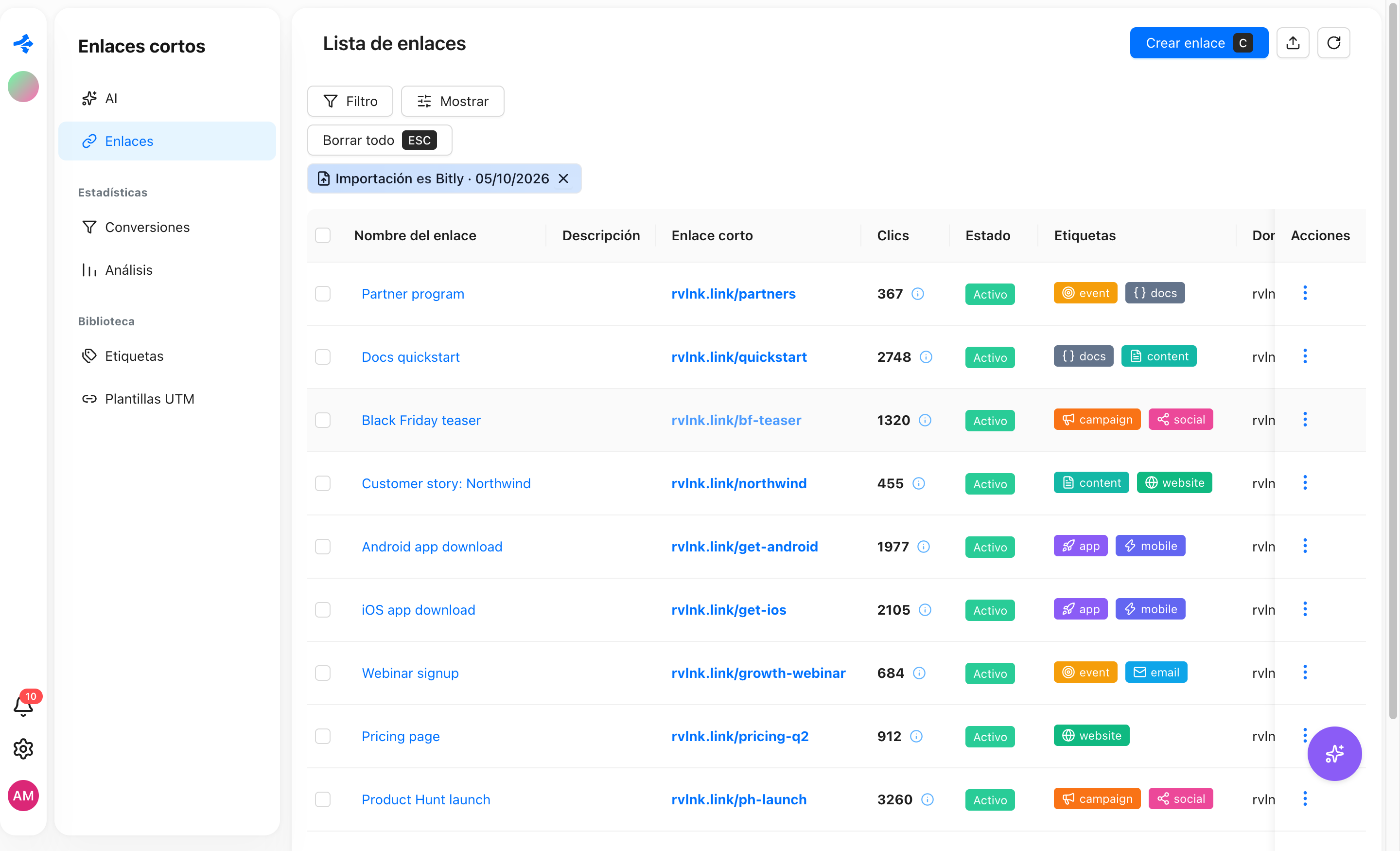Open the gradient workspace avatar
1400x851 pixels.
[x=23, y=87]
